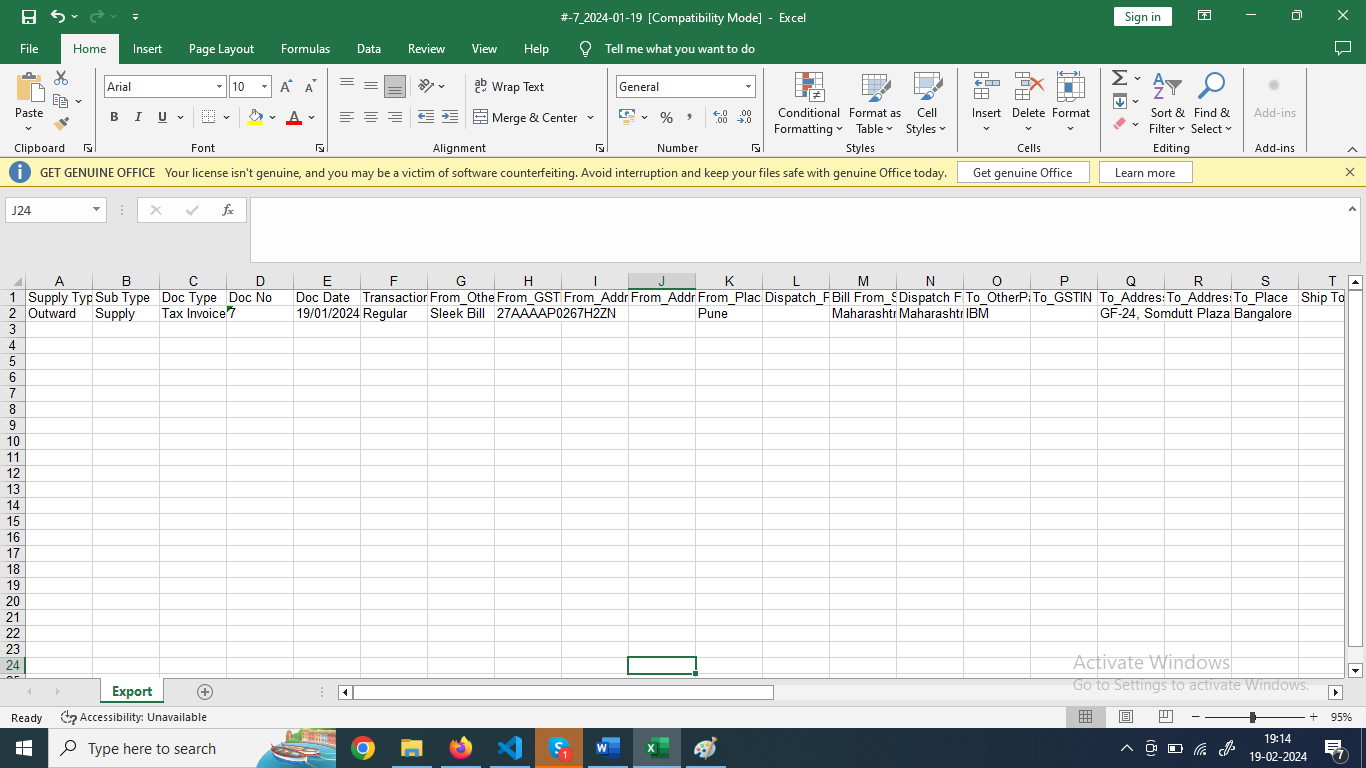The width and height of the screenshot is (1366, 768).
Task: Click the Get genuine Office button
Action: tap(1022, 173)
